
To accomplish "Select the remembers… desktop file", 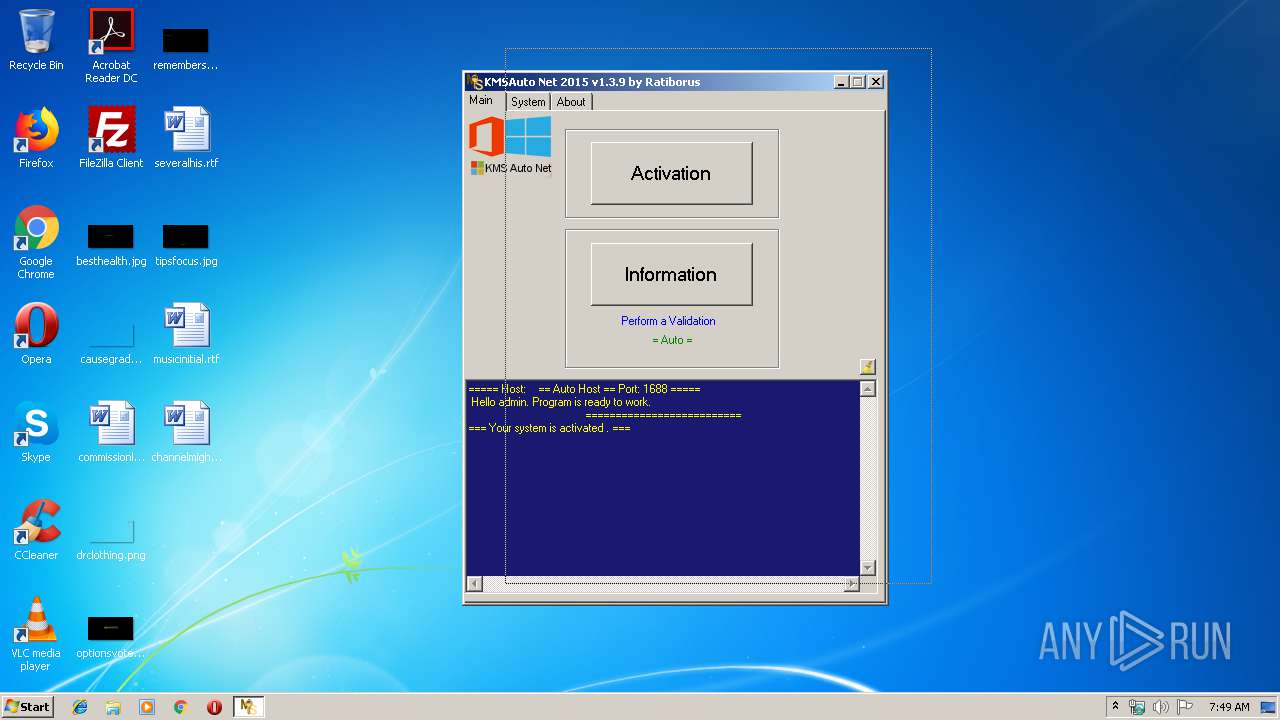I will click(186, 49).
